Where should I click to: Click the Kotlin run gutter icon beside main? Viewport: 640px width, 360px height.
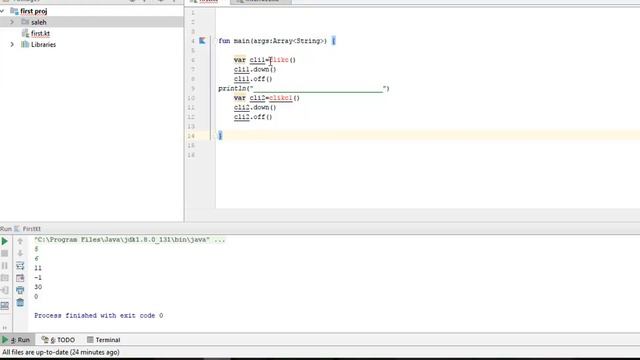202,40
